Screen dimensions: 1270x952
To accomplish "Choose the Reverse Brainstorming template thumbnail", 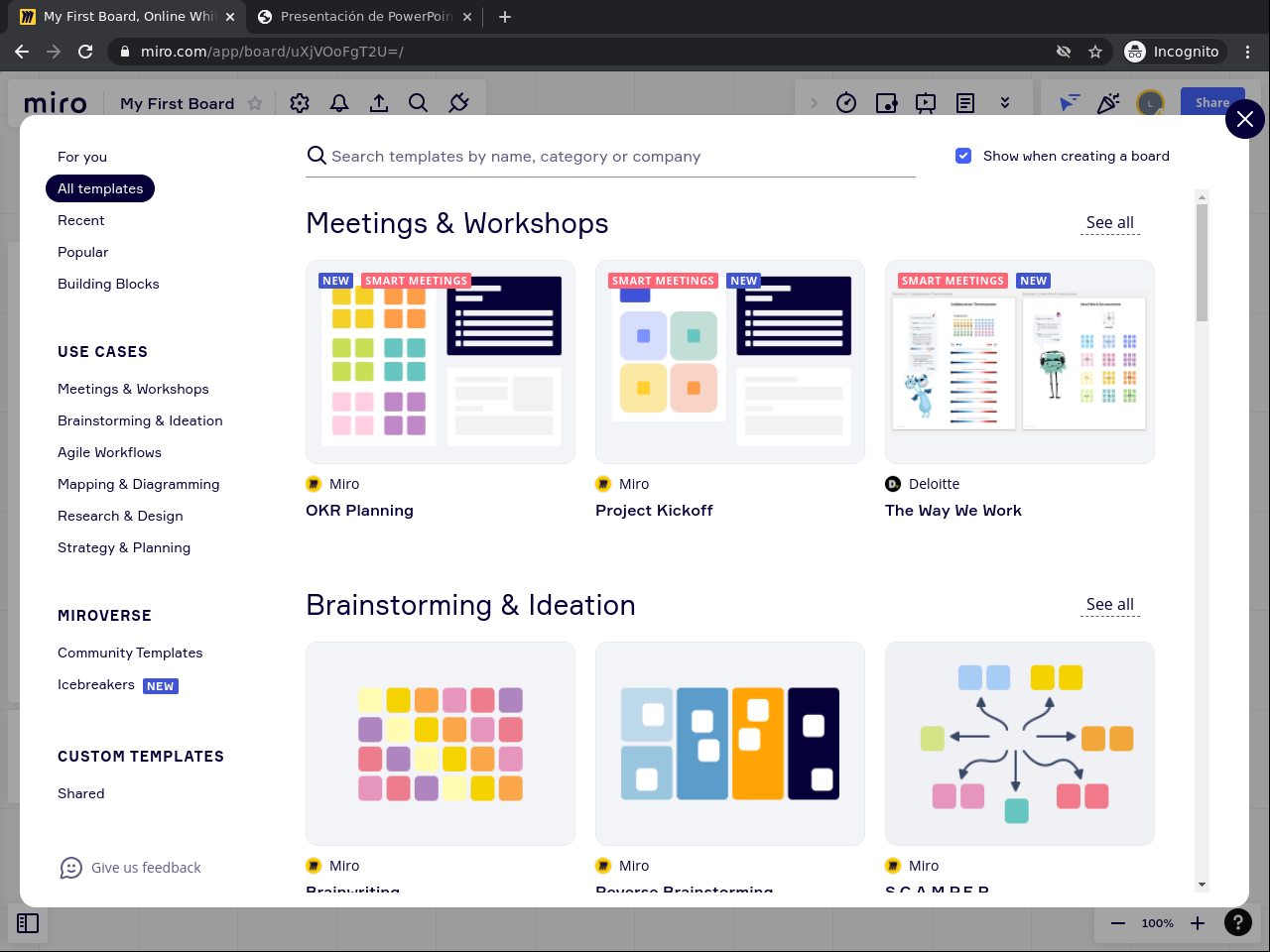I will [x=730, y=744].
